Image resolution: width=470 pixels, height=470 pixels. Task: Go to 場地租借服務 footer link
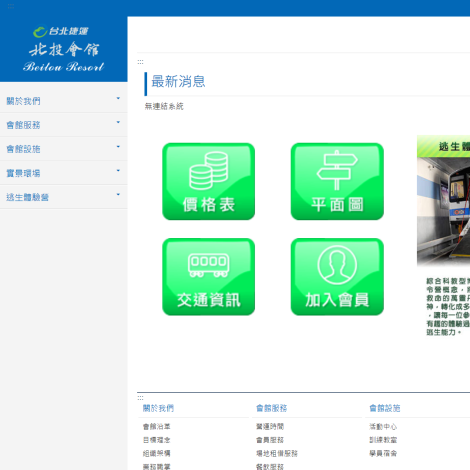277,453
